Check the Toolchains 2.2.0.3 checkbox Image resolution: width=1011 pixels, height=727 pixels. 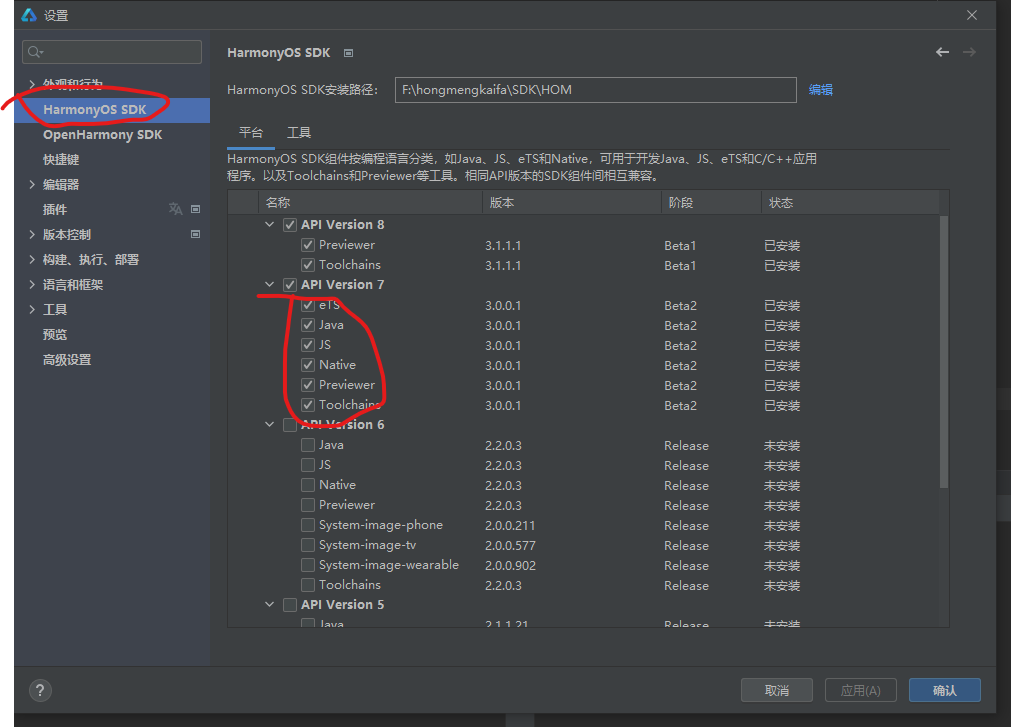click(308, 585)
